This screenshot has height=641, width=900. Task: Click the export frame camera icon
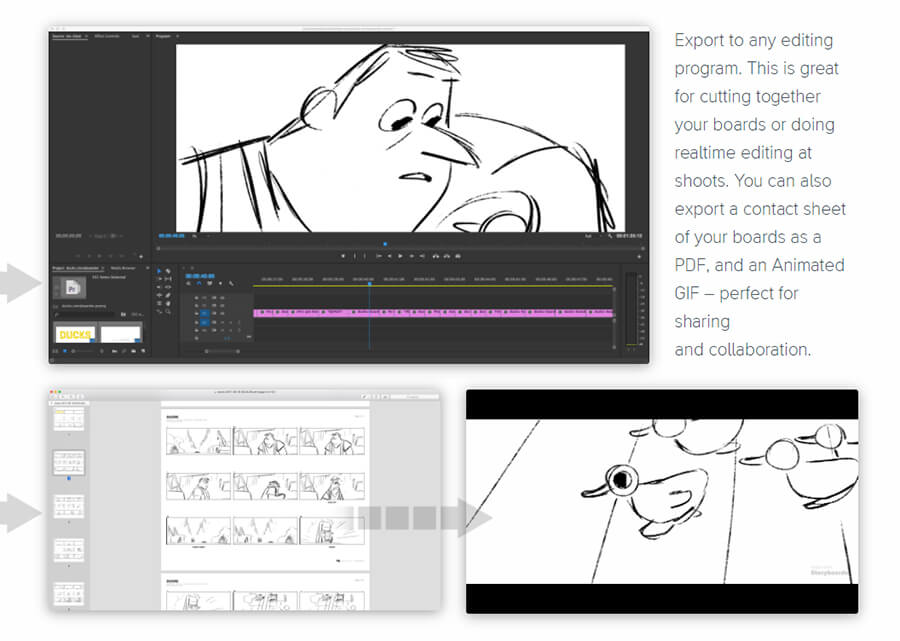click(457, 256)
